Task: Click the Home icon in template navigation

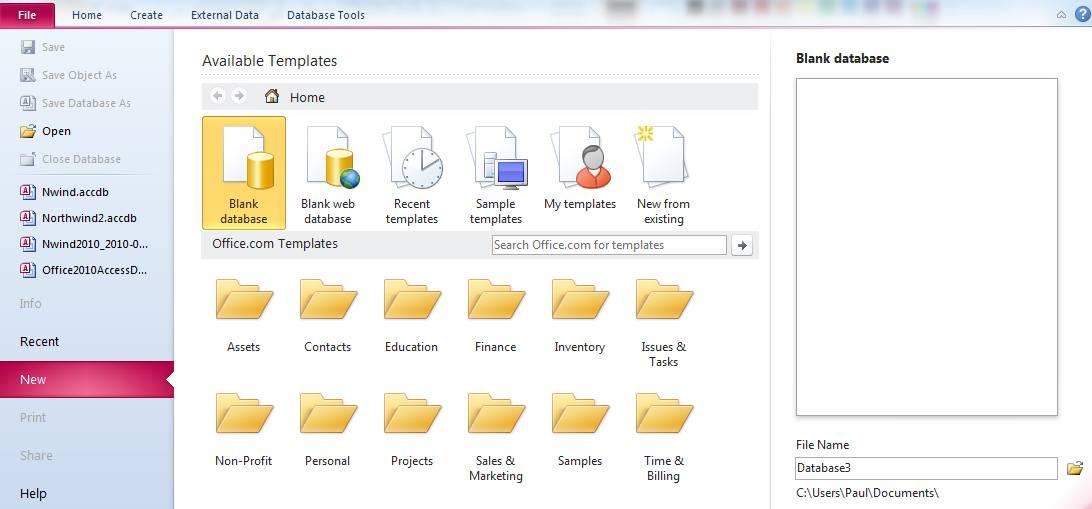Action: pyautogui.click(x=272, y=97)
